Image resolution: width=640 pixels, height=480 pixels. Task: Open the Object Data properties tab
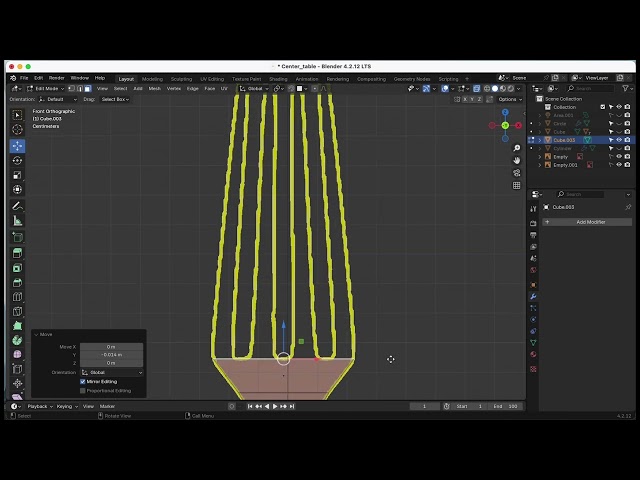point(533,342)
